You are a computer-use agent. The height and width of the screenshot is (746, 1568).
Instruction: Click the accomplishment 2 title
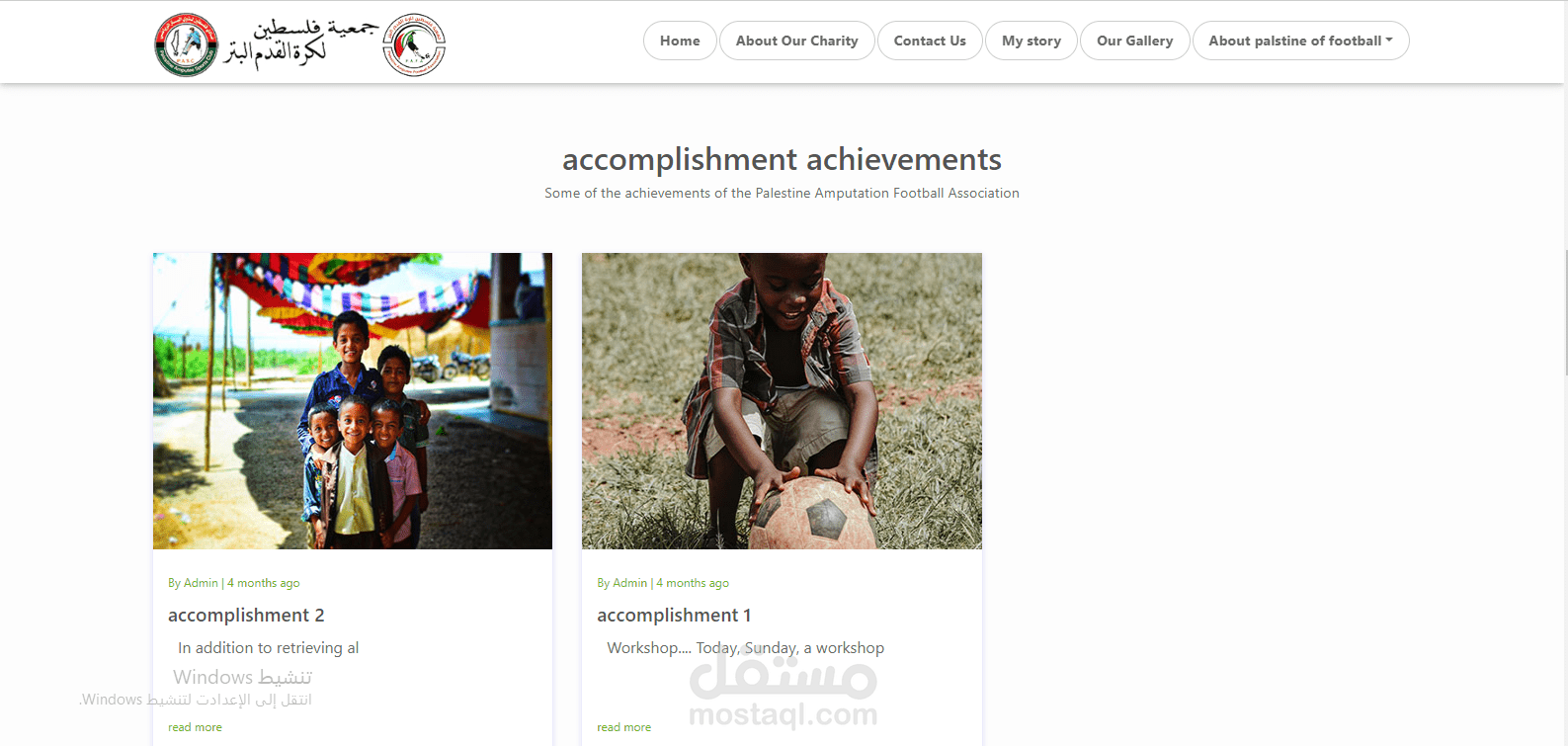246,615
